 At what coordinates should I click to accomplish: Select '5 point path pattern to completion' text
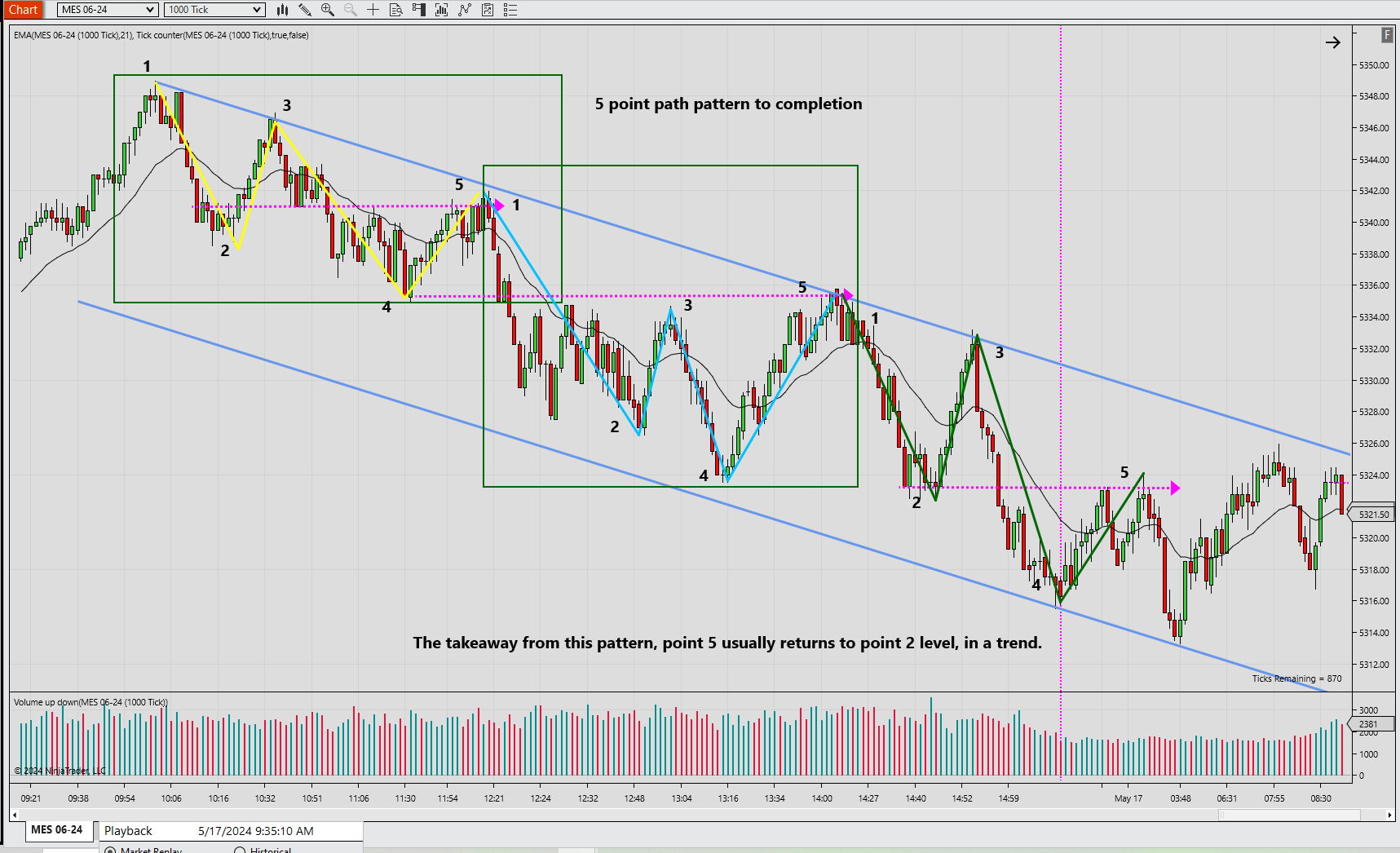(x=728, y=104)
